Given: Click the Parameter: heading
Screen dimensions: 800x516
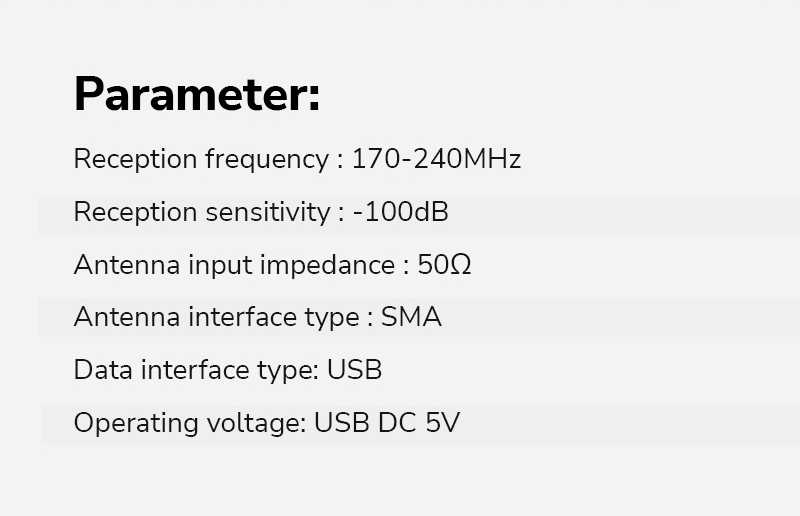Looking at the screenshot, I should tap(197, 94).
